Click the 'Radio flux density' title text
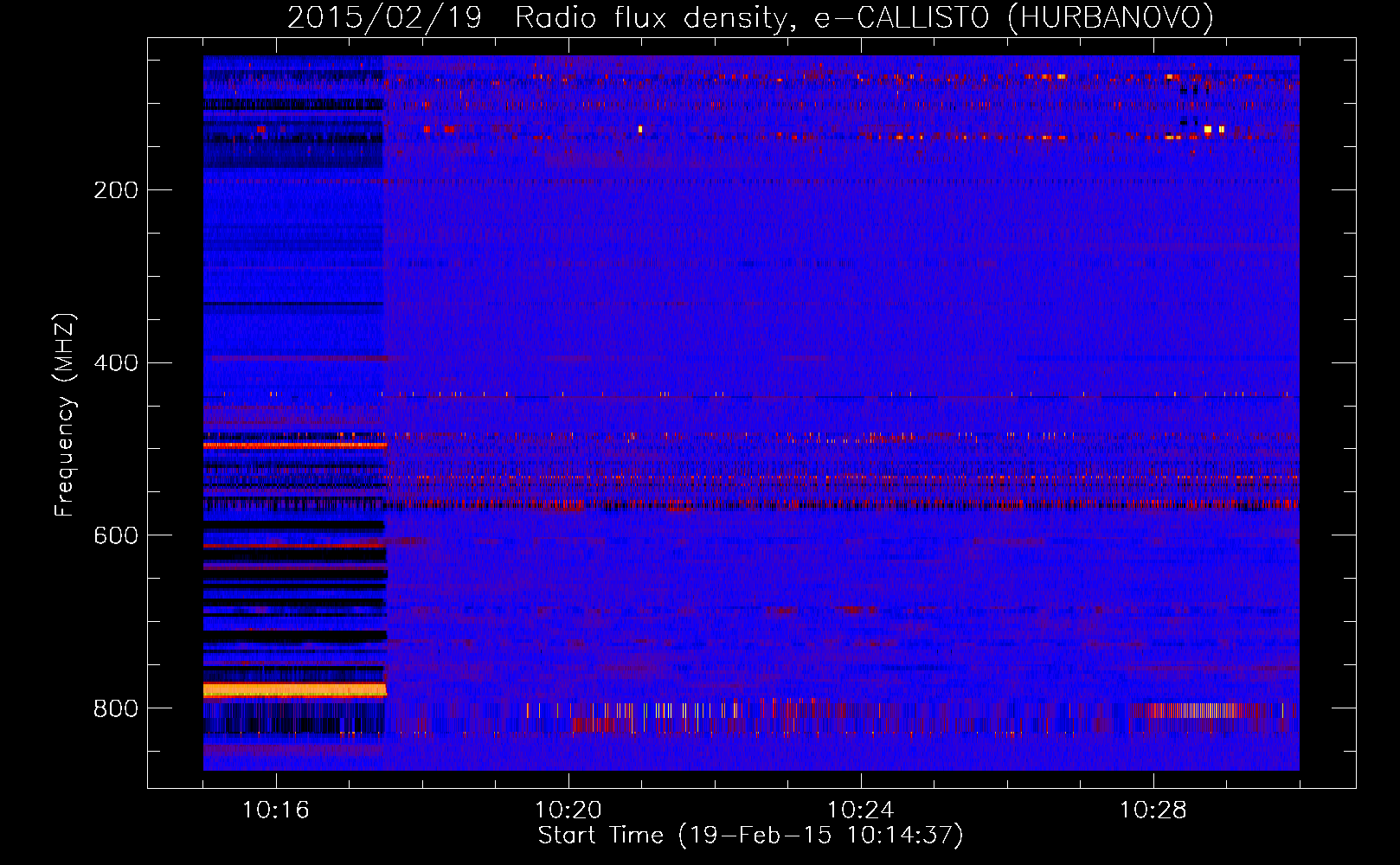Image resolution: width=1400 pixels, height=865 pixels. [653, 17]
